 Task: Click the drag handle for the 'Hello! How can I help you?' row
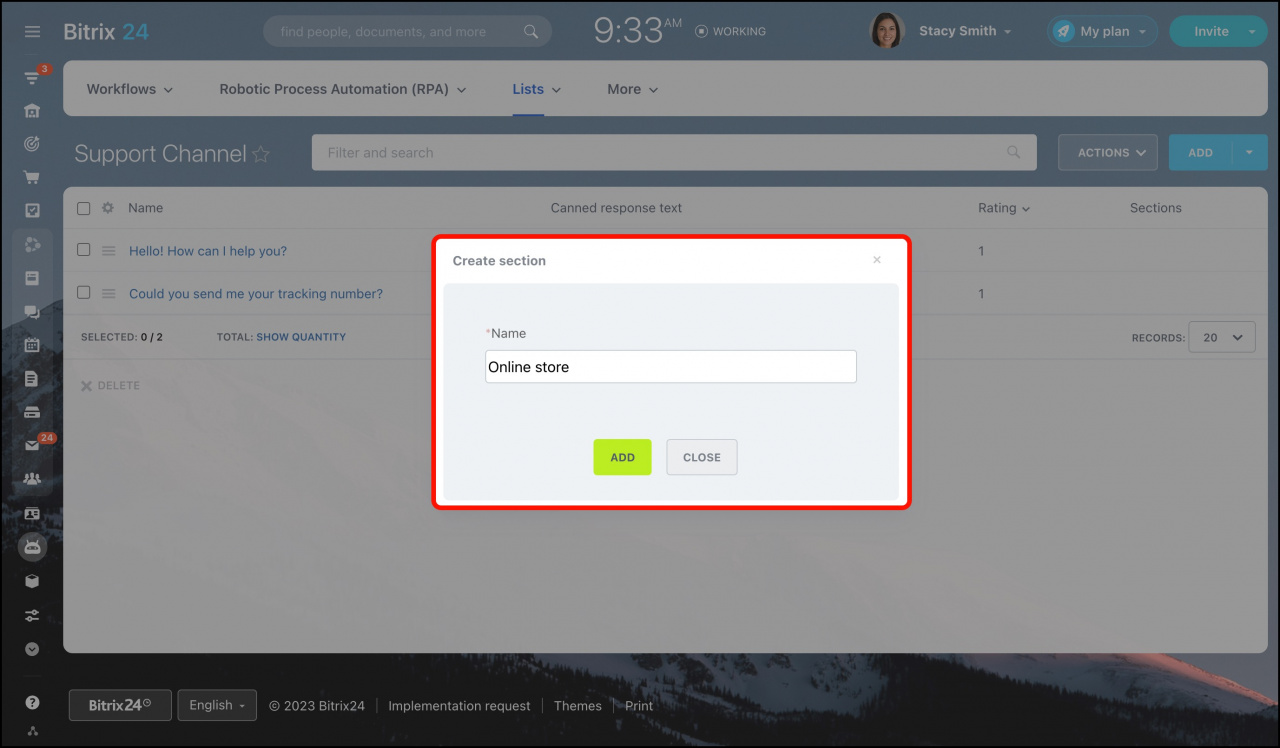click(x=109, y=251)
